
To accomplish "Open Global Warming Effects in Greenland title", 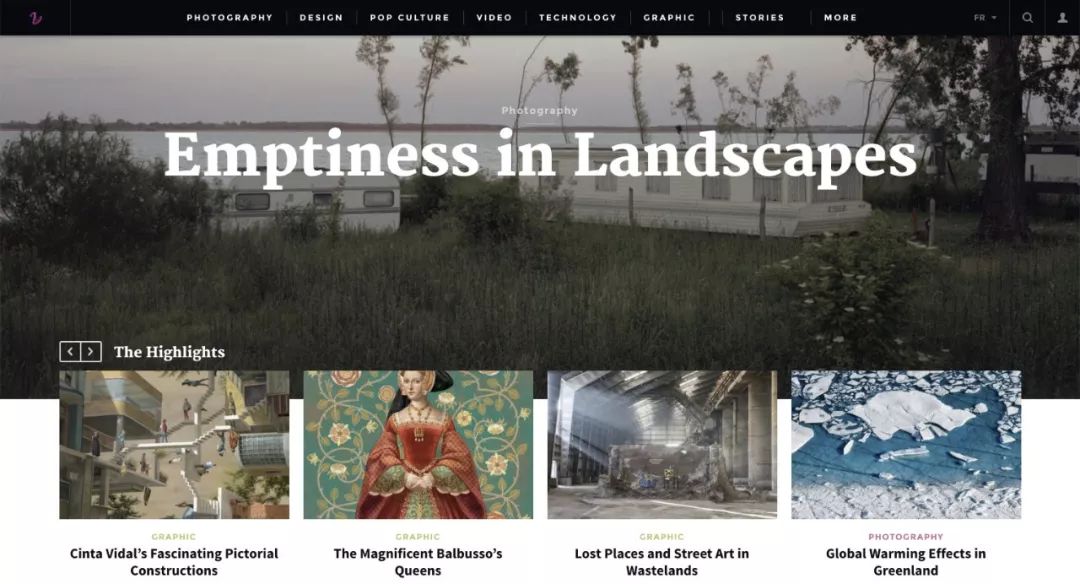I will click(906, 562).
